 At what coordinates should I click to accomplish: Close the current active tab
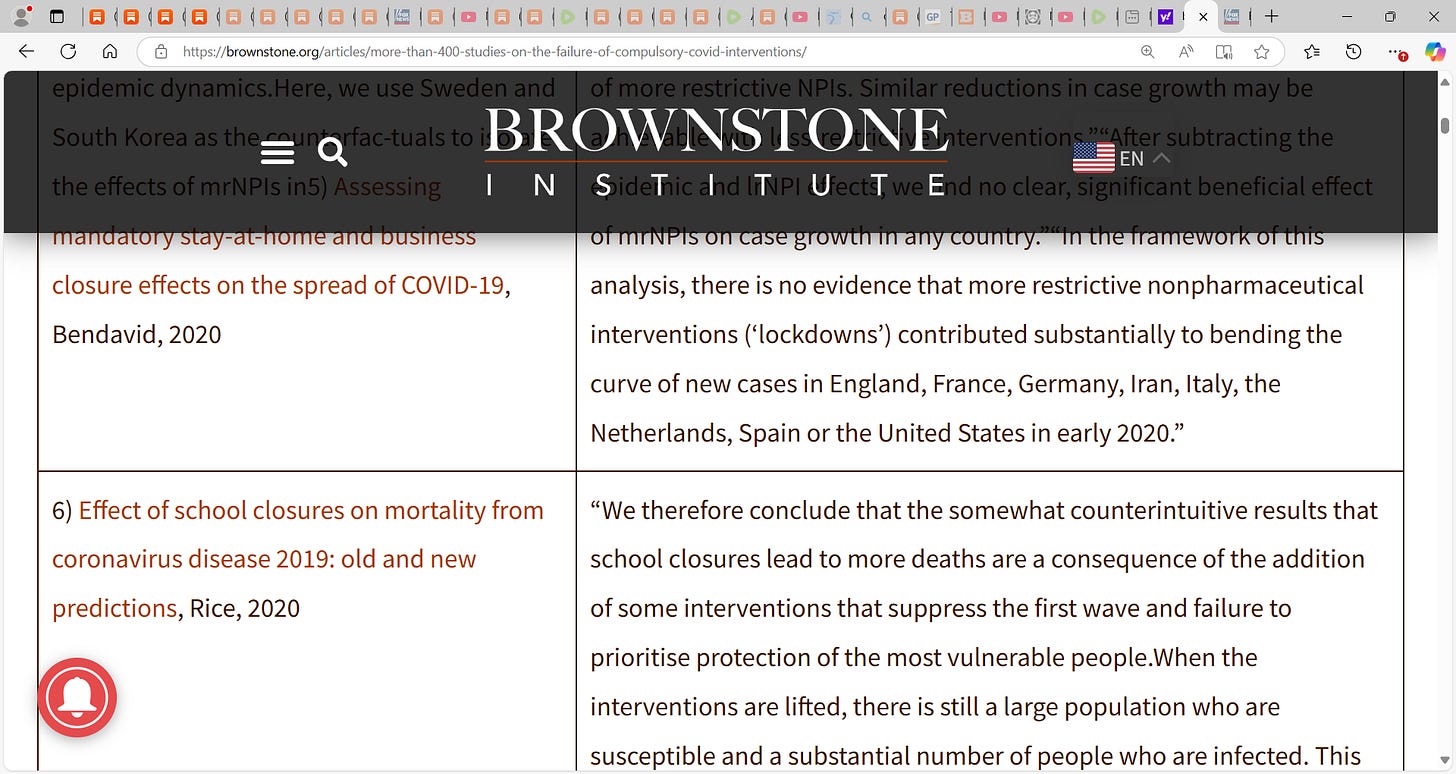[x=1202, y=17]
